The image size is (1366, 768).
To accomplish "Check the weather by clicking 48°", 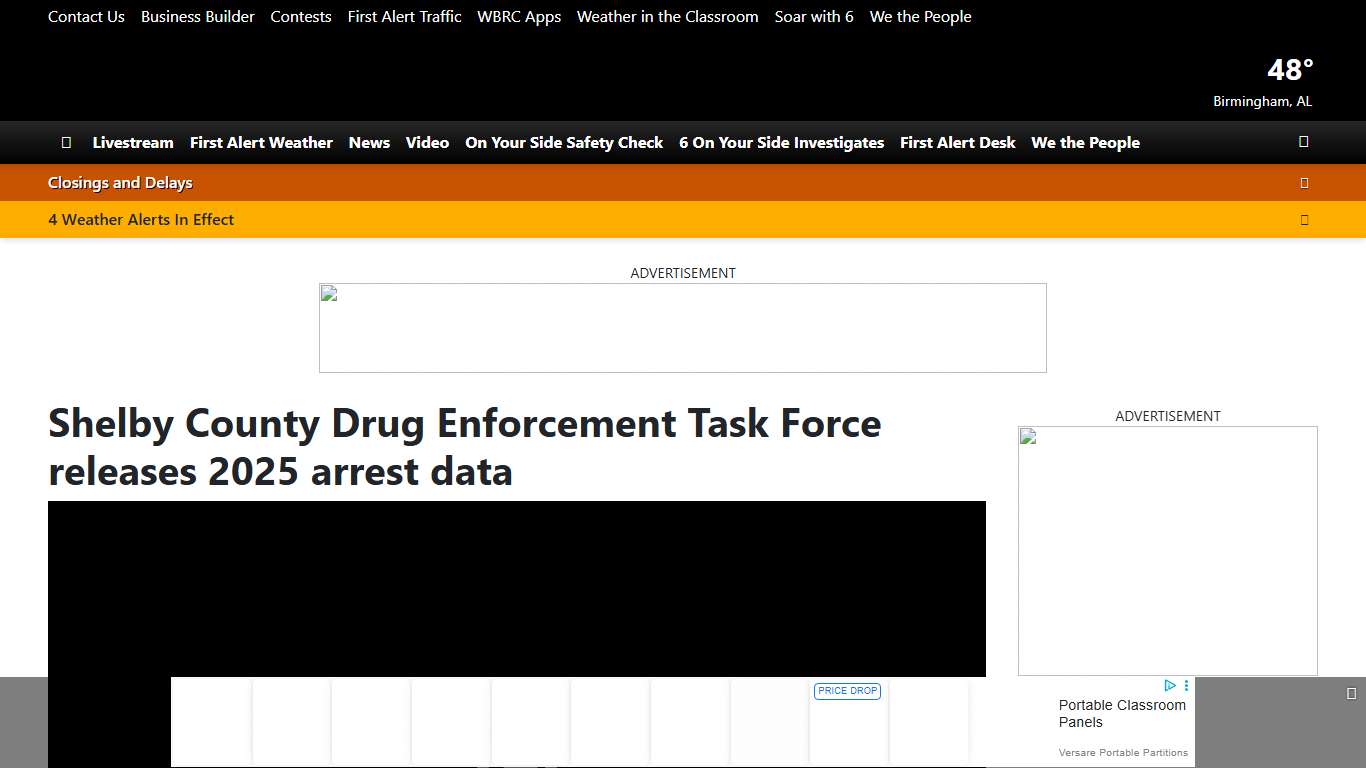I will 1289,69.
